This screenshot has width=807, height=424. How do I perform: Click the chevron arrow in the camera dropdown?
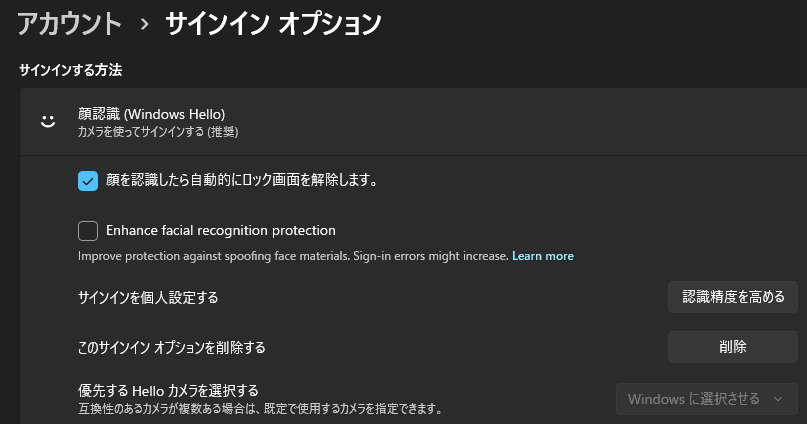(778, 399)
